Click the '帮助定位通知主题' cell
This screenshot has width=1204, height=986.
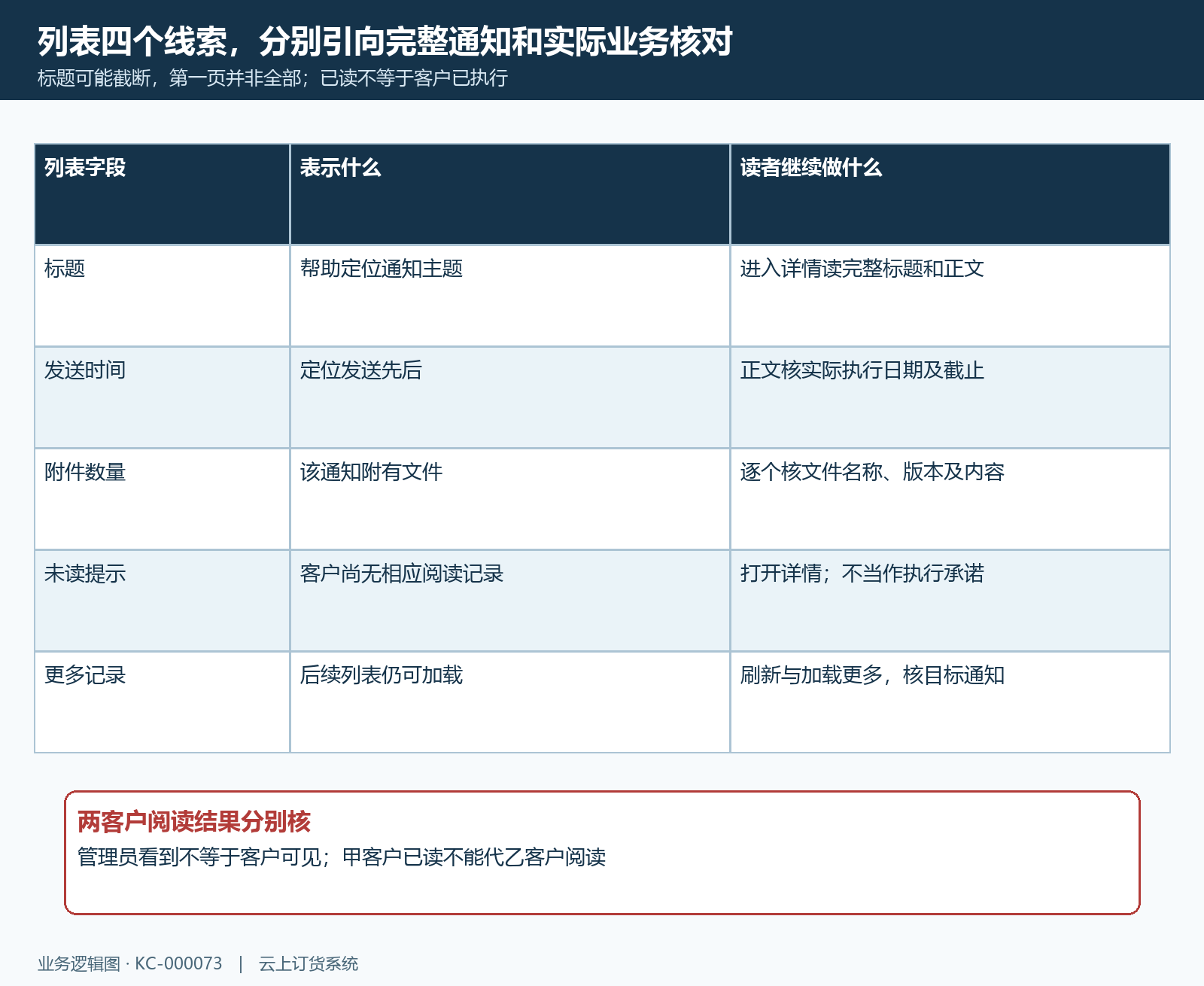509,296
